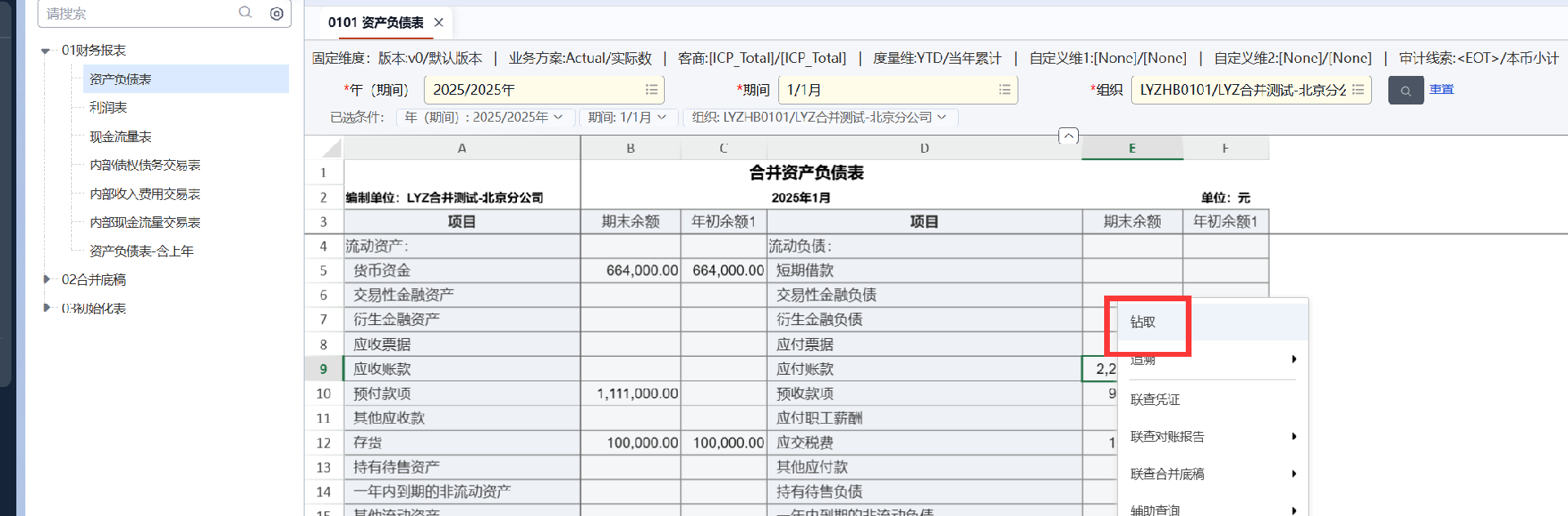
Task: Click the target icon beside sidebar search
Action: click(x=277, y=13)
